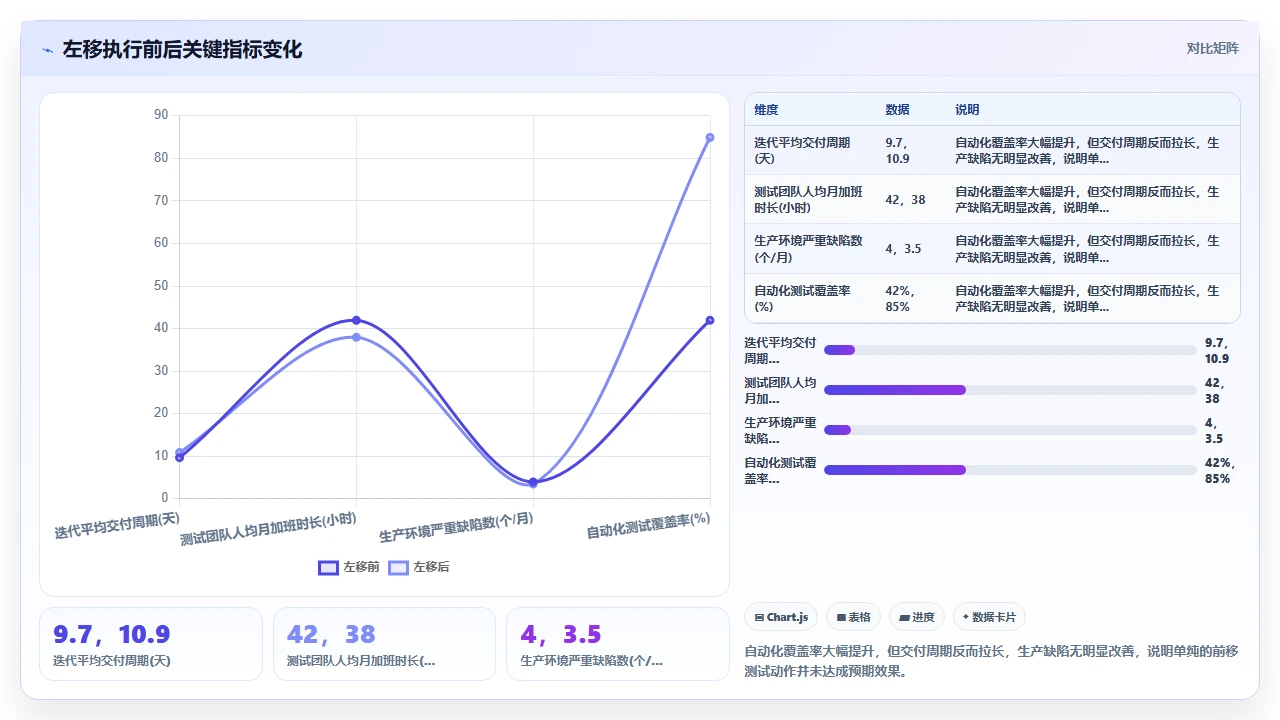Click y-axis tick value 90
1280x720 pixels.
pos(161,115)
